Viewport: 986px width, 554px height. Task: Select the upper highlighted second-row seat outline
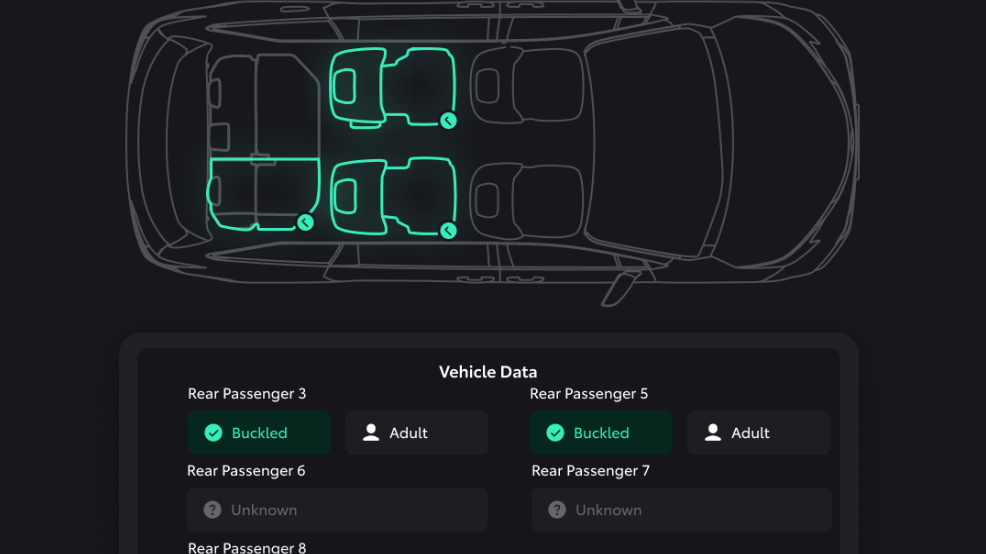[395, 87]
